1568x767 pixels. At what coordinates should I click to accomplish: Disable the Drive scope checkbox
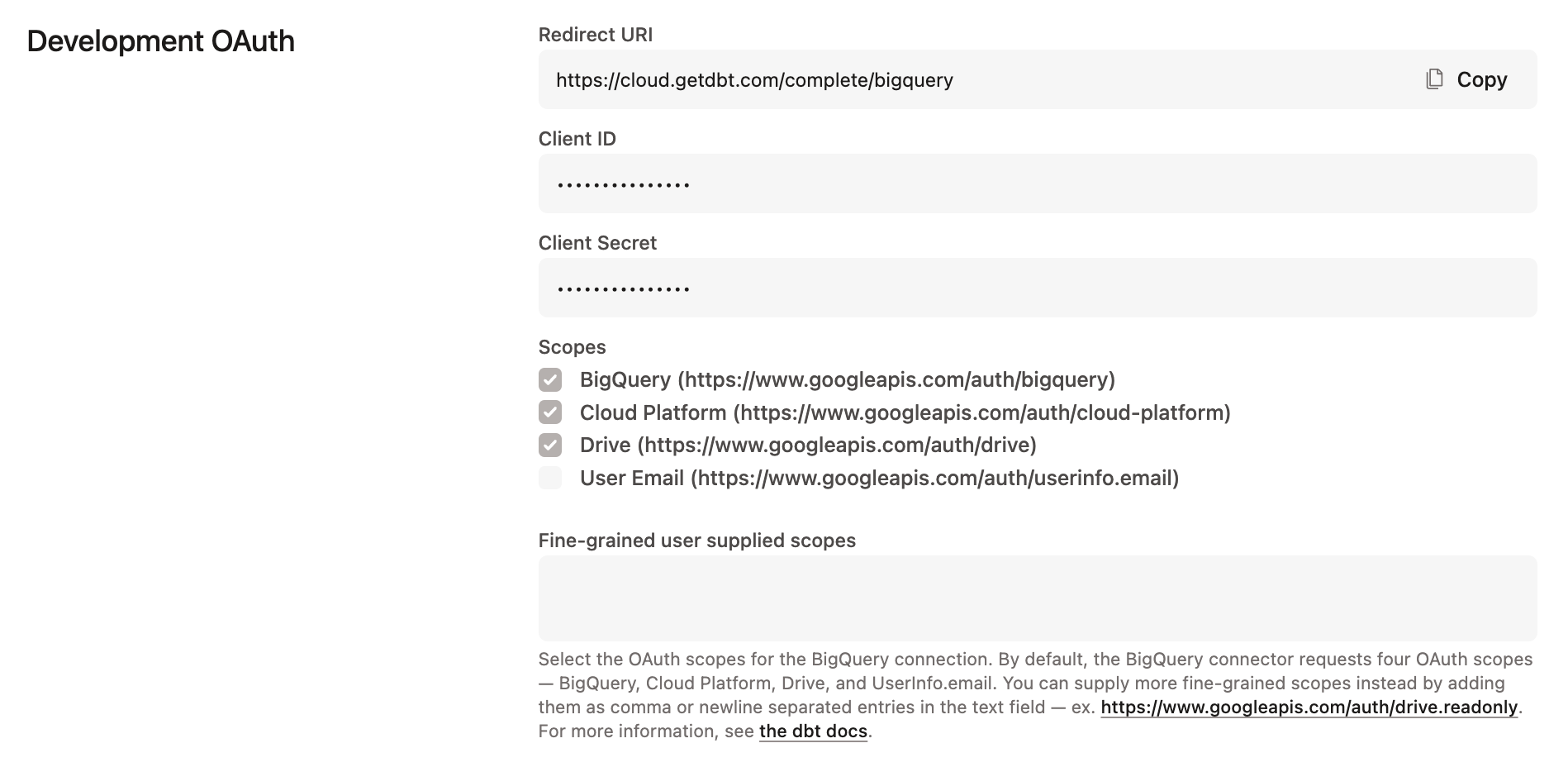(550, 445)
